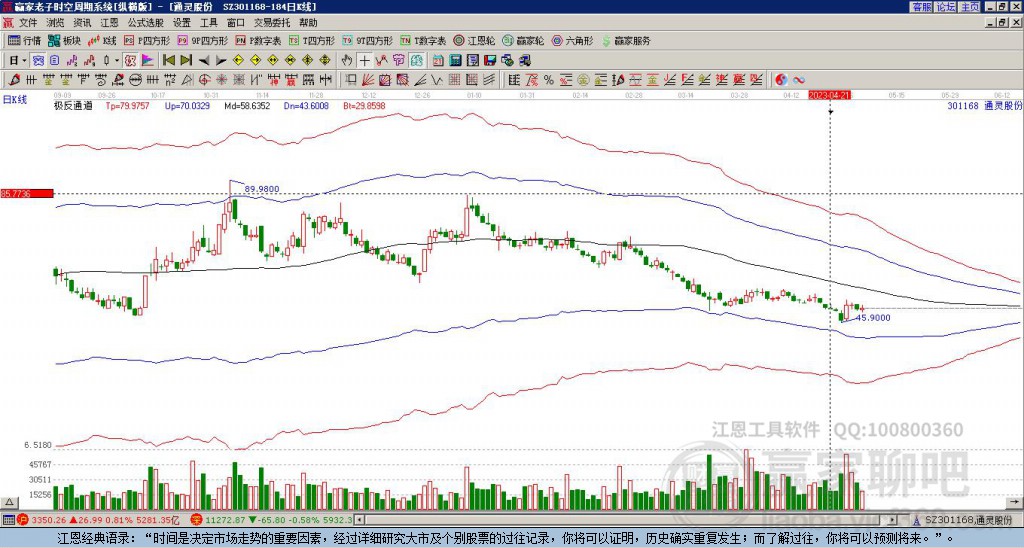Screen dimensions: 1024x548
Task: Expand the candlestick style dropdown arrow
Action: pyautogui.click(x=117, y=61)
